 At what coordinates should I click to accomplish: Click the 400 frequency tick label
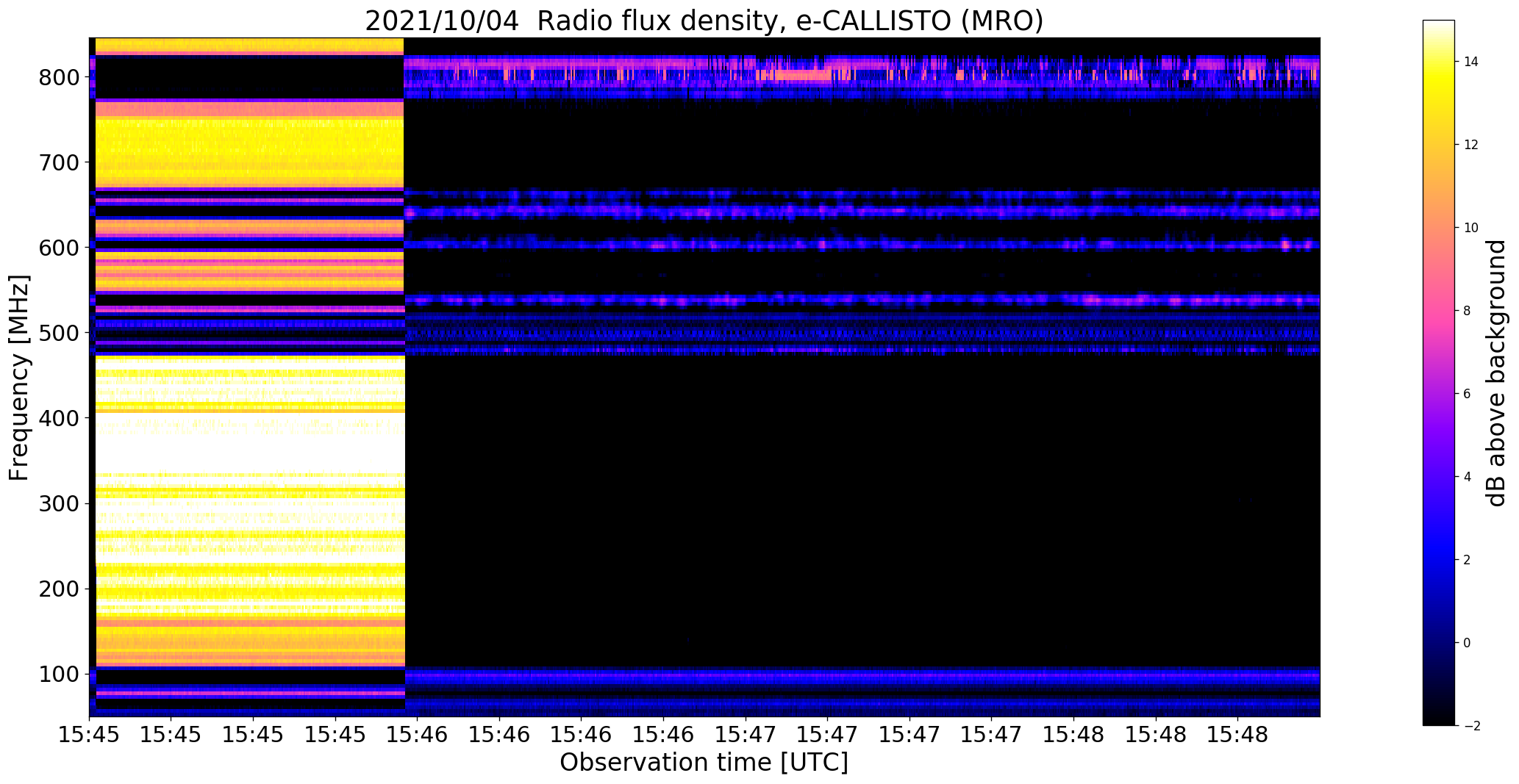tap(58, 418)
